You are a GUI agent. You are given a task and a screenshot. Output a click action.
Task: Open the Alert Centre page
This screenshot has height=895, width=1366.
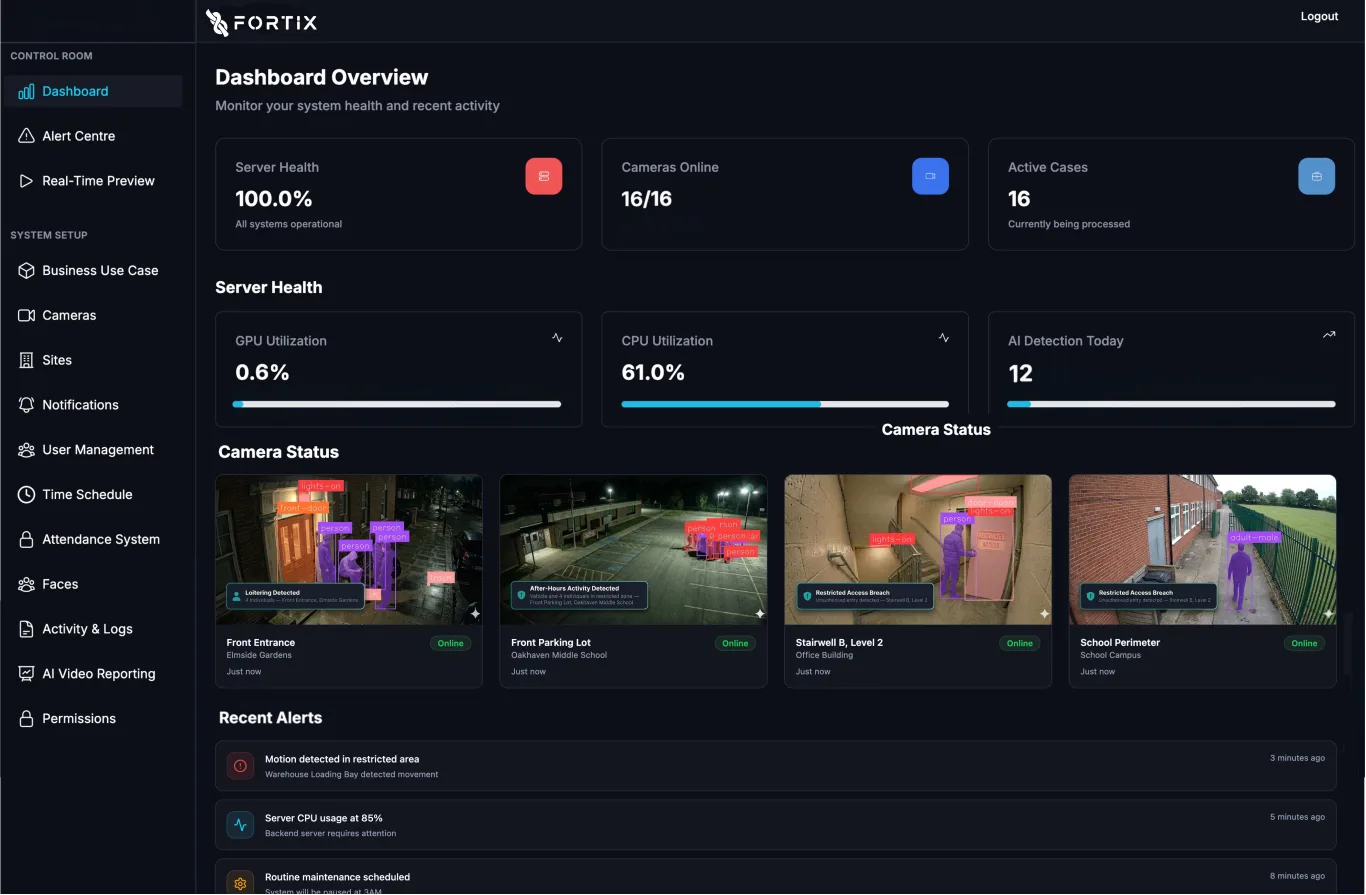click(x=92, y=136)
